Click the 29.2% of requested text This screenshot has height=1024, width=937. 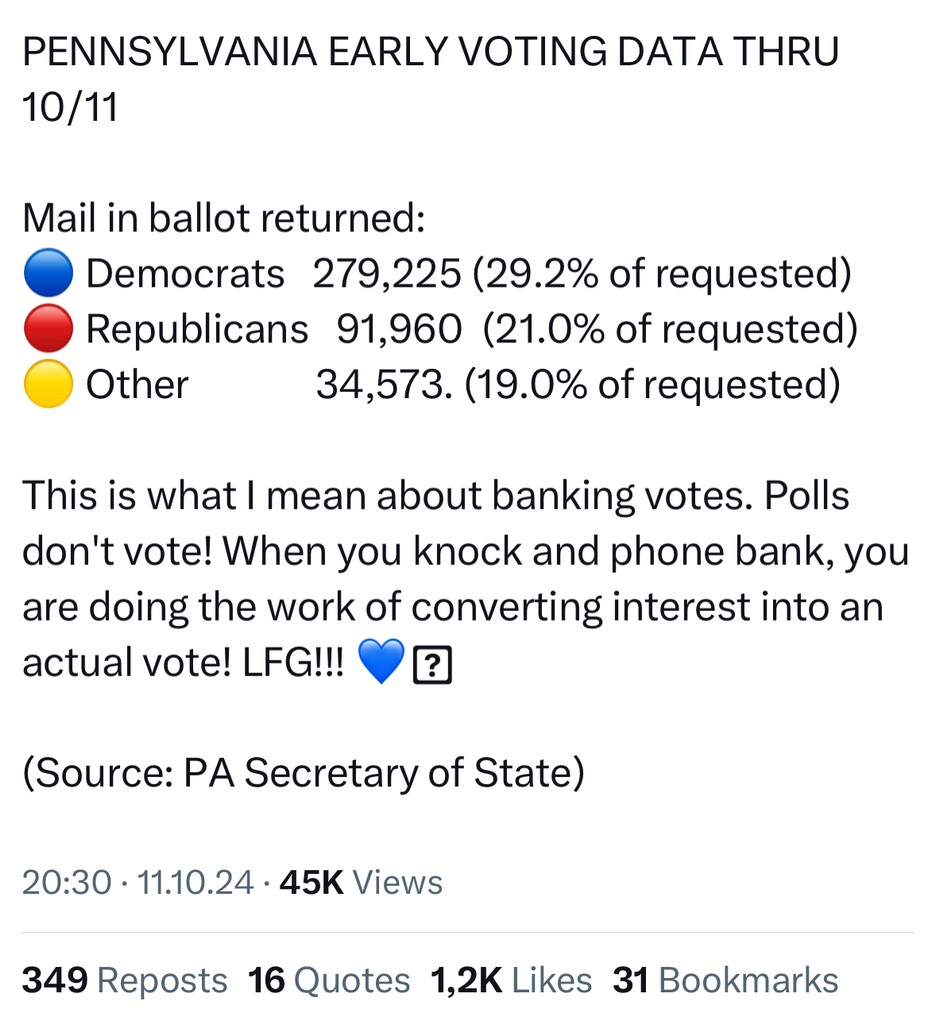pyautogui.click(x=661, y=273)
